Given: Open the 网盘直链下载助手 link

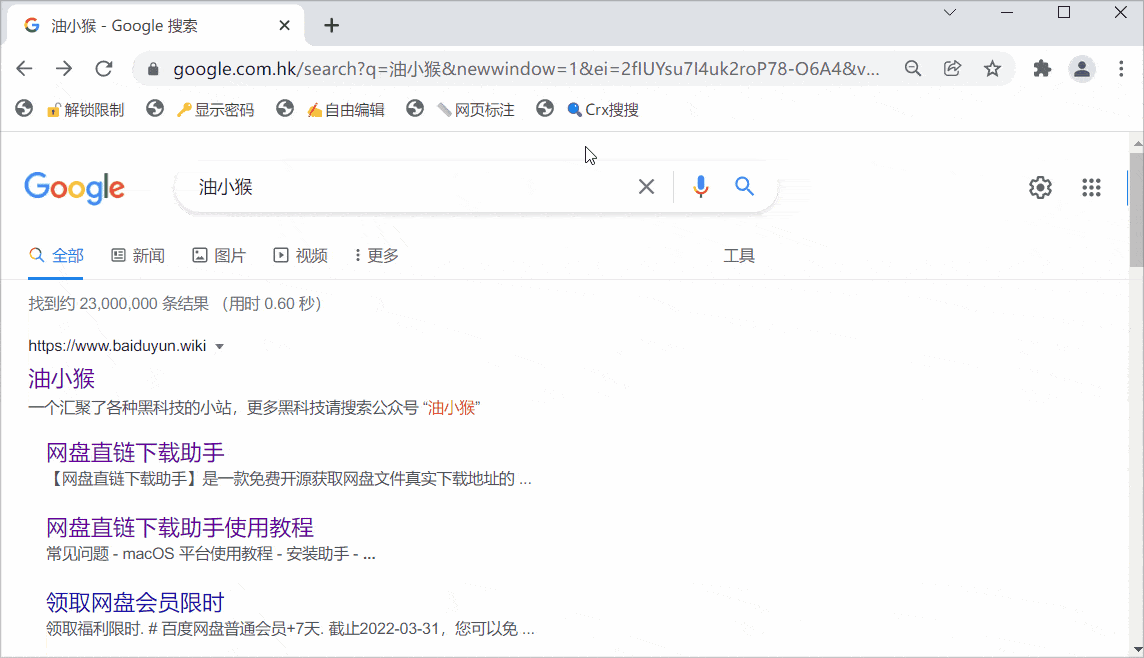Looking at the screenshot, I should point(135,452).
